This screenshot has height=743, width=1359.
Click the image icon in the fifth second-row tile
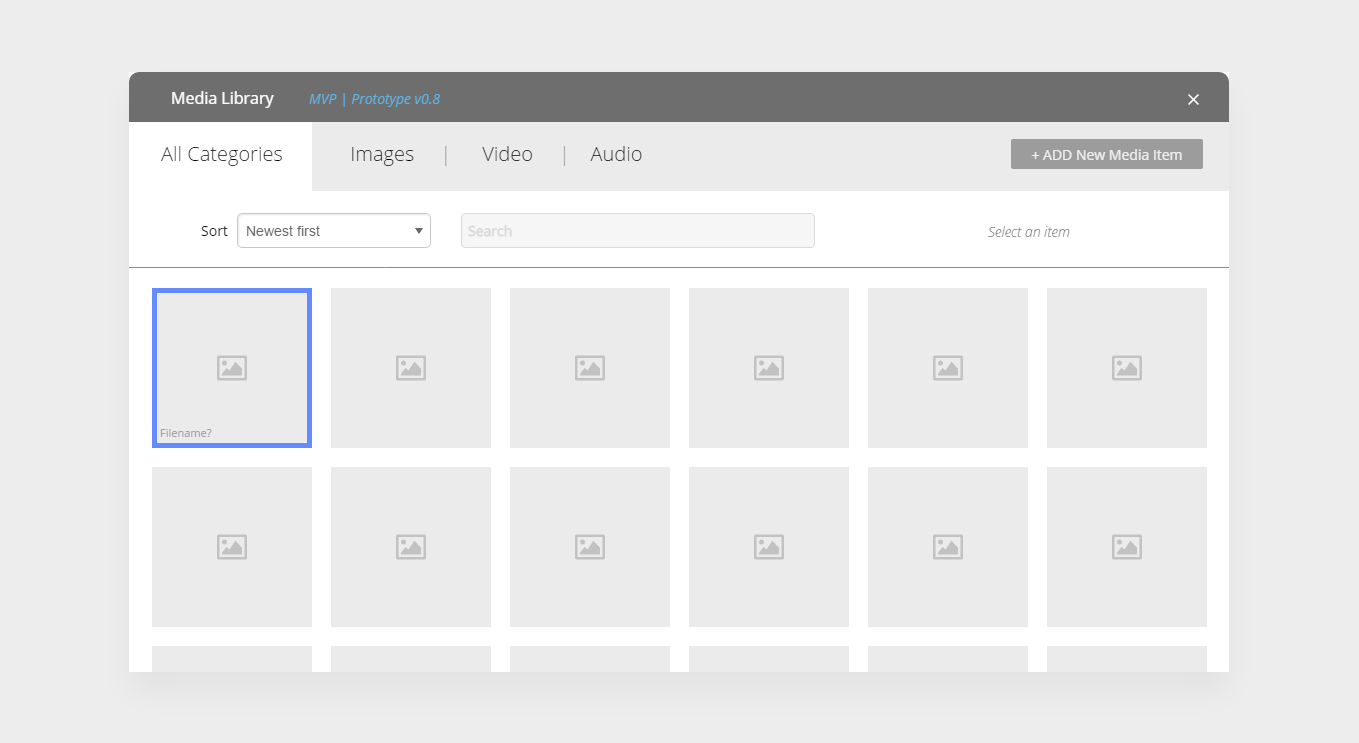tap(947, 546)
